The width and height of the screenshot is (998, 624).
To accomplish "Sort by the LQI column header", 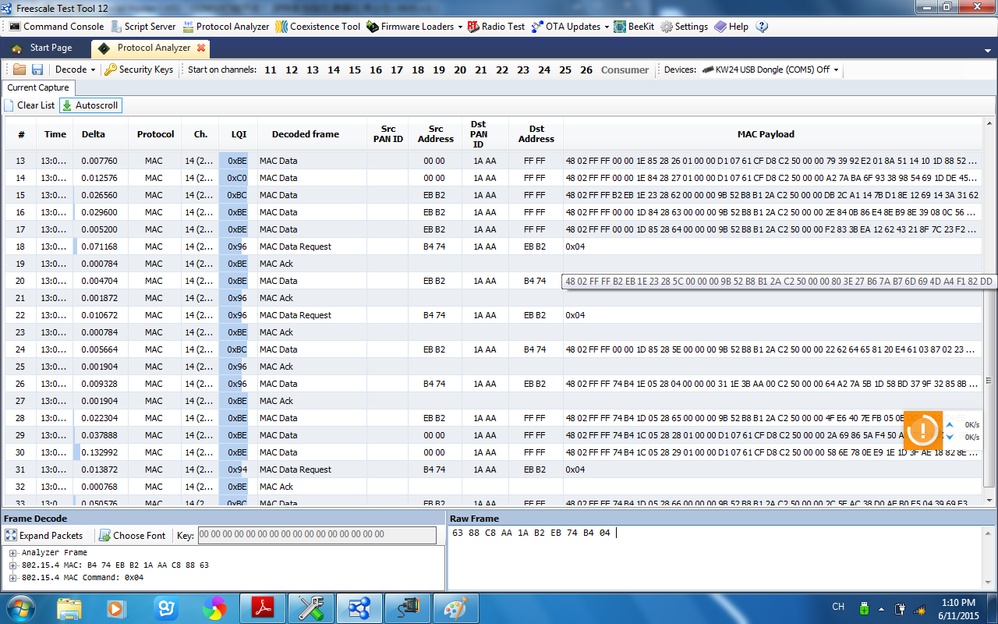I will pos(239,134).
